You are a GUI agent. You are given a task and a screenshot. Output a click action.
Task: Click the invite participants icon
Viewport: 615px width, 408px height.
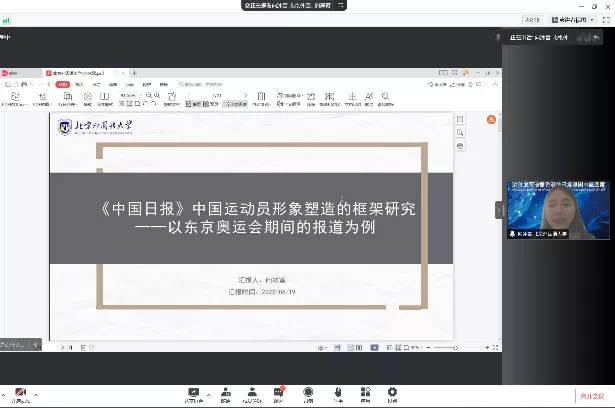coord(225,393)
